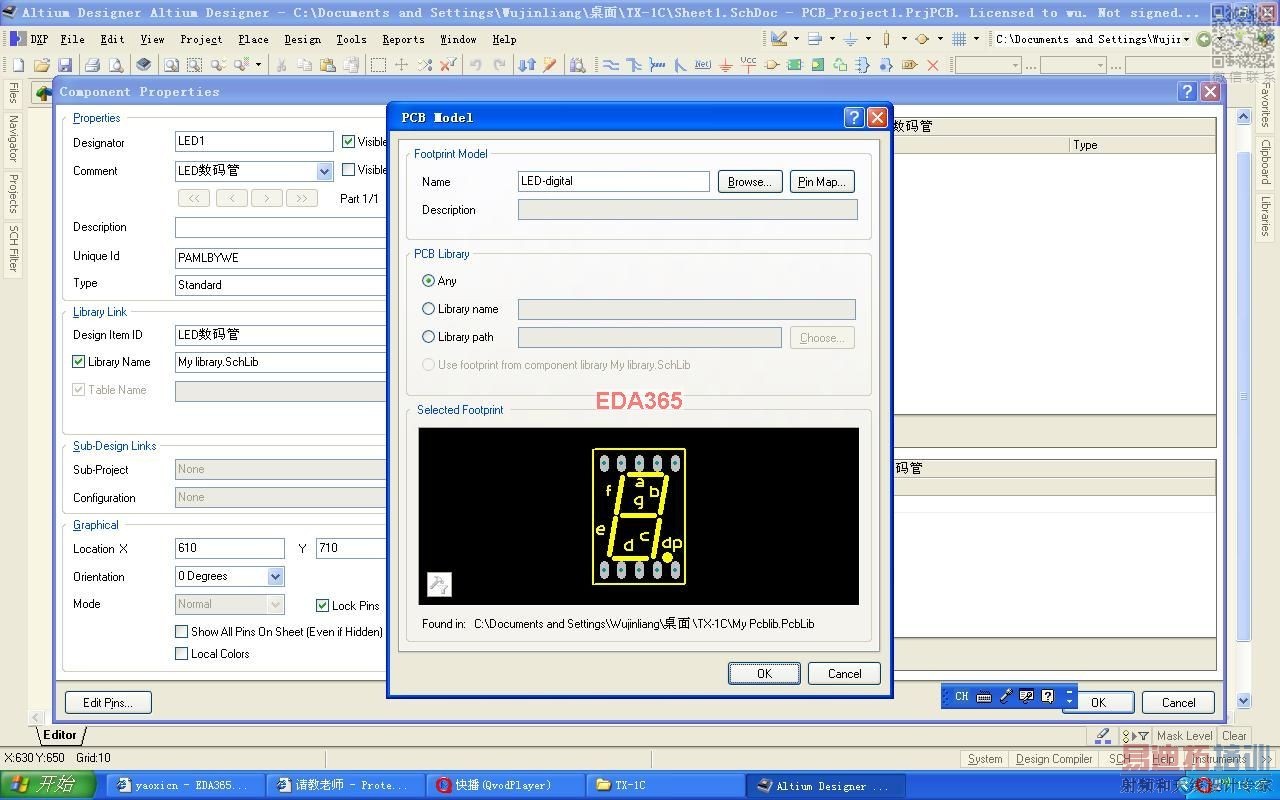The width and height of the screenshot is (1280, 800).
Task: Click the Redo arrow icon
Action: pyautogui.click(x=498, y=65)
